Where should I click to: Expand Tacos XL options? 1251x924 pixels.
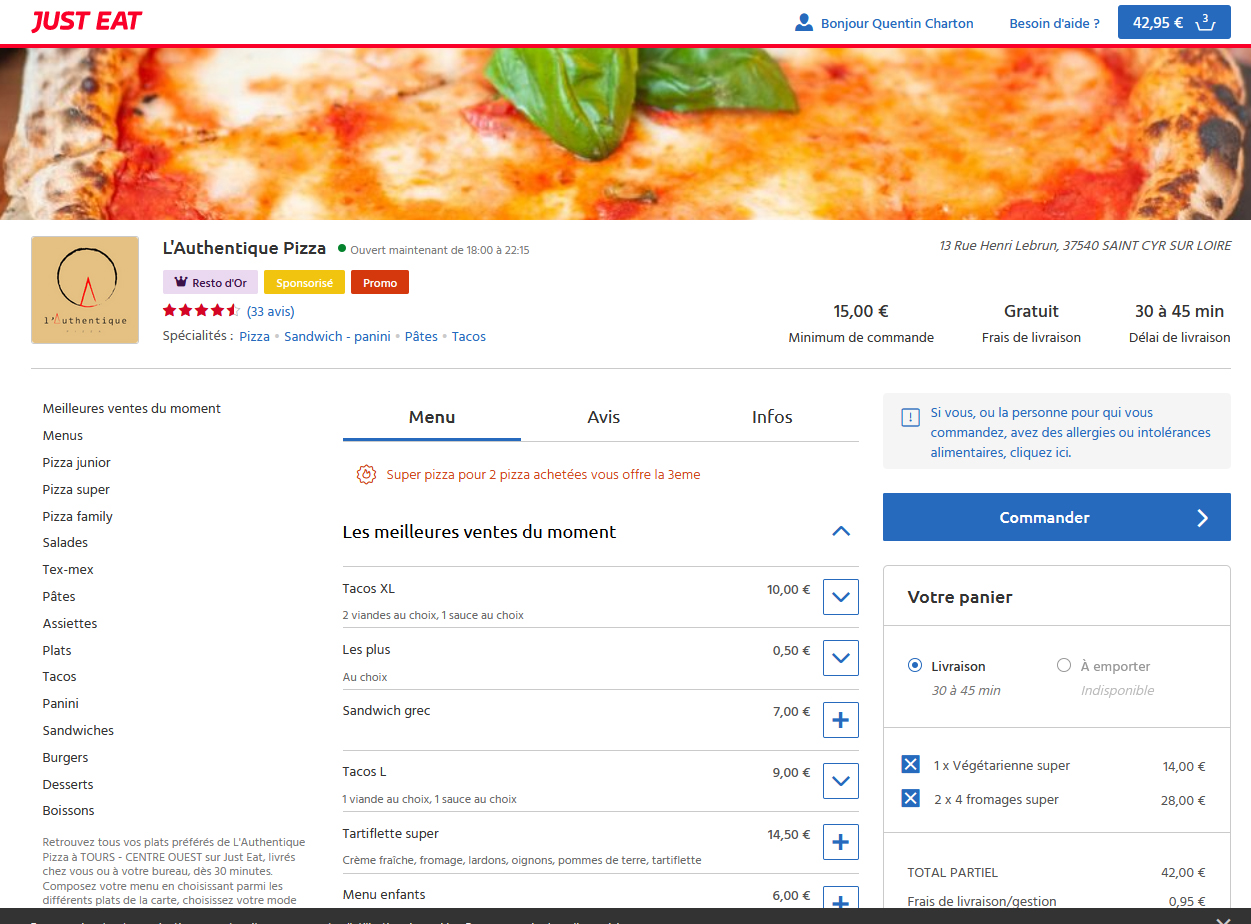click(x=840, y=598)
